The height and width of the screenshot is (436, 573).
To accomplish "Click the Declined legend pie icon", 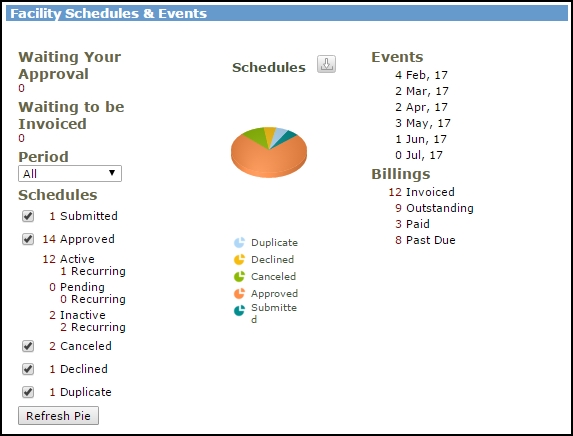I will pyautogui.click(x=239, y=259).
